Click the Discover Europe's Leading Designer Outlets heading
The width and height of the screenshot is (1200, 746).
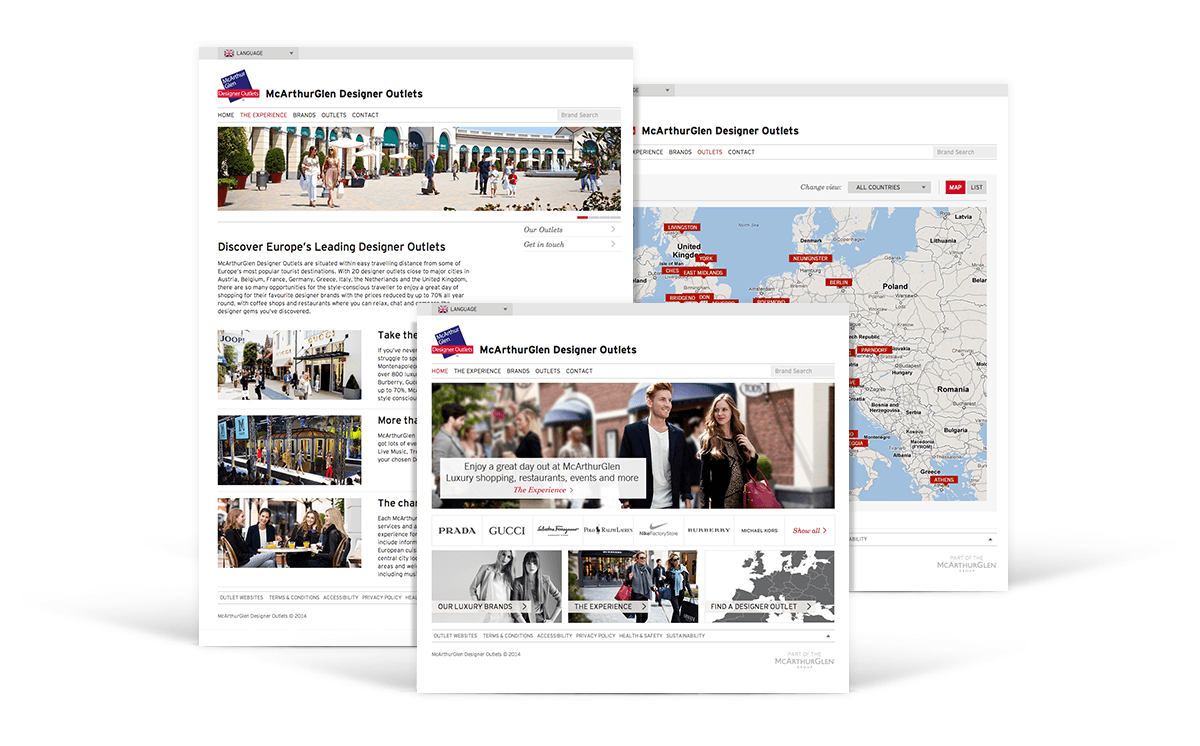pos(332,246)
